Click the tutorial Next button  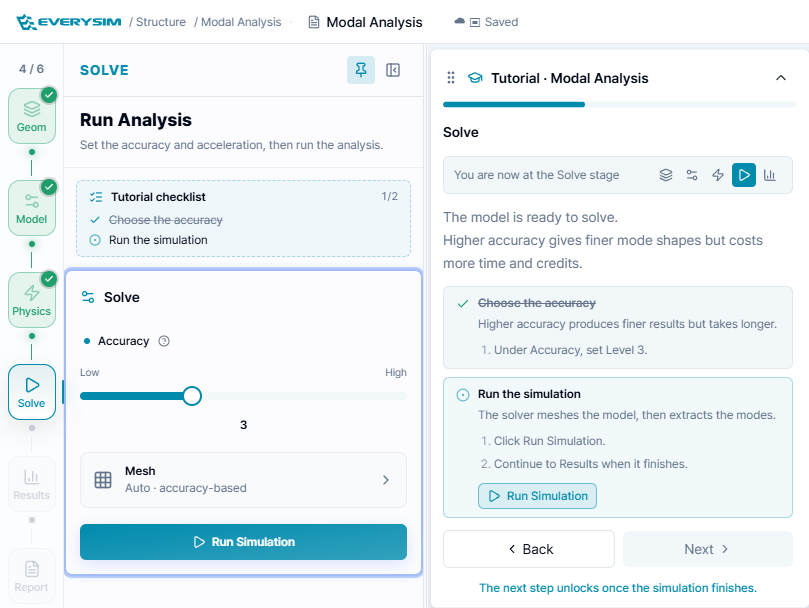(x=708, y=549)
